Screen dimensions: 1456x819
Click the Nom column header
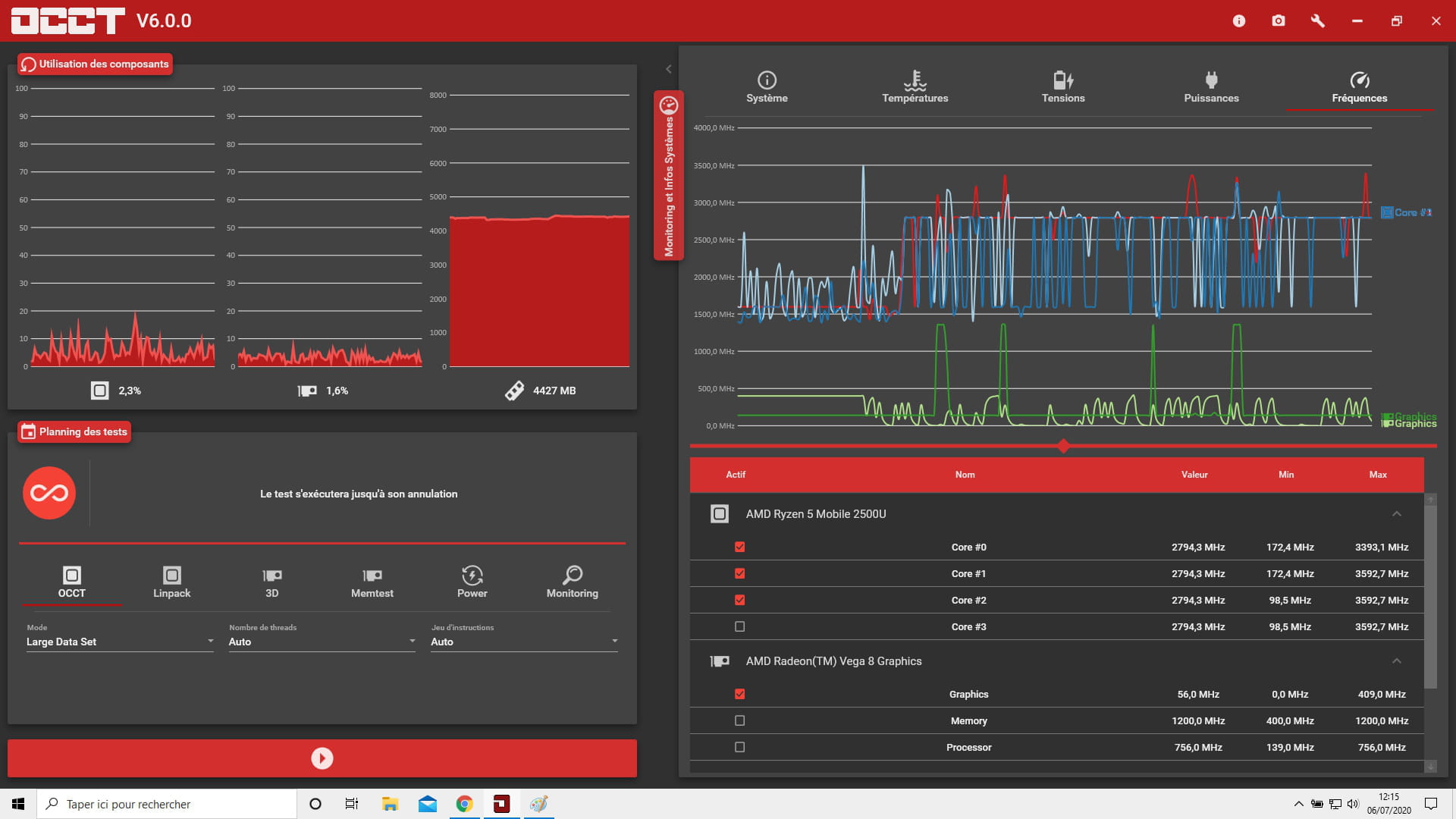pyautogui.click(x=965, y=475)
